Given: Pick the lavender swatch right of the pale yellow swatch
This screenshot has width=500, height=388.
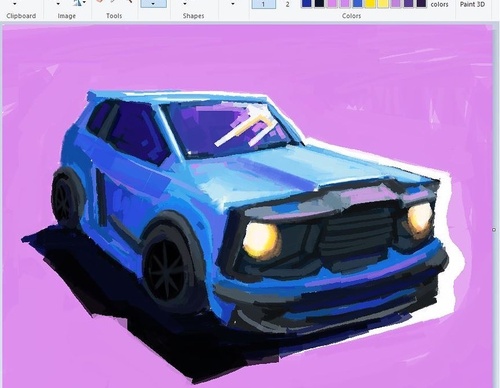Looking at the screenshot, I should click(x=395, y=3).
